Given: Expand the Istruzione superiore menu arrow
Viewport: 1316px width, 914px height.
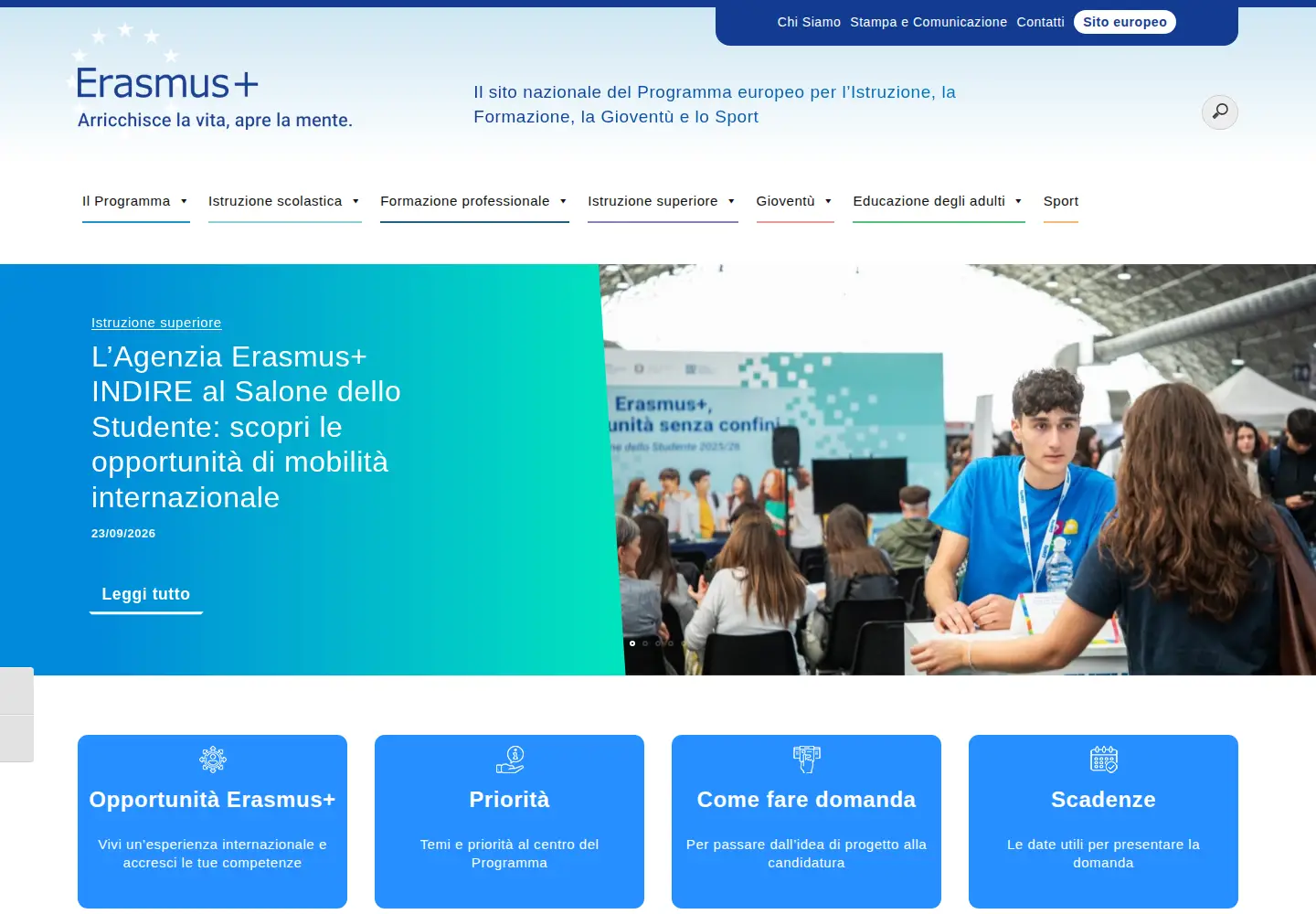Looking at the screenshot, I should pyautogui.click(x=731, y=201).
